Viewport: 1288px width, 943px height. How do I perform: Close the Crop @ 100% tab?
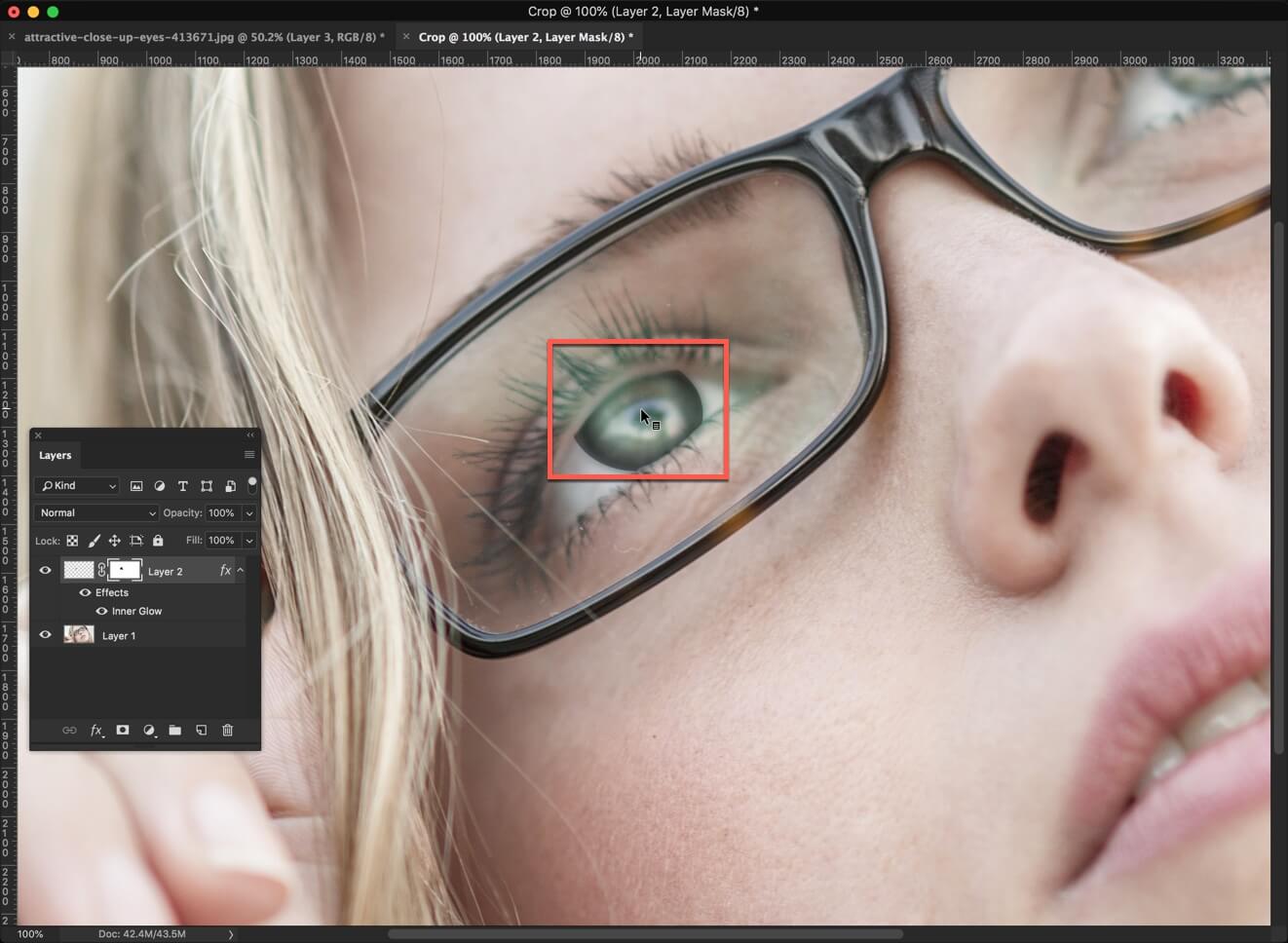click(406, 37)
